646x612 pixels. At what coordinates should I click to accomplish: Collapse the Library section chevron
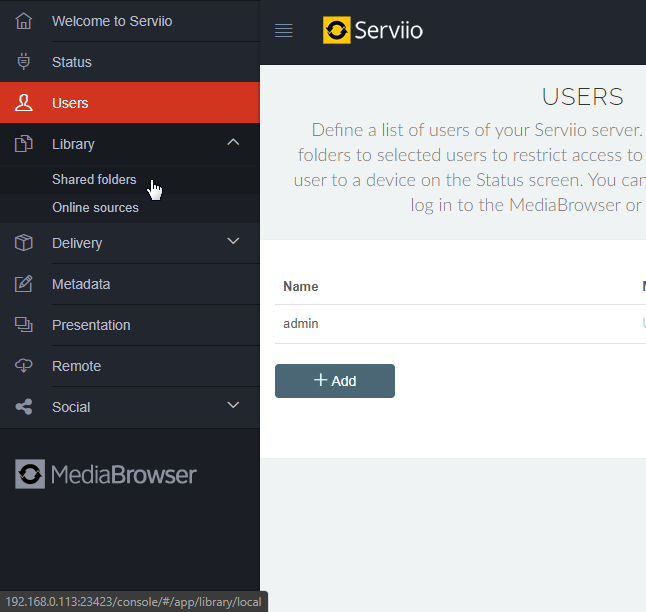[x=233, y=142]
